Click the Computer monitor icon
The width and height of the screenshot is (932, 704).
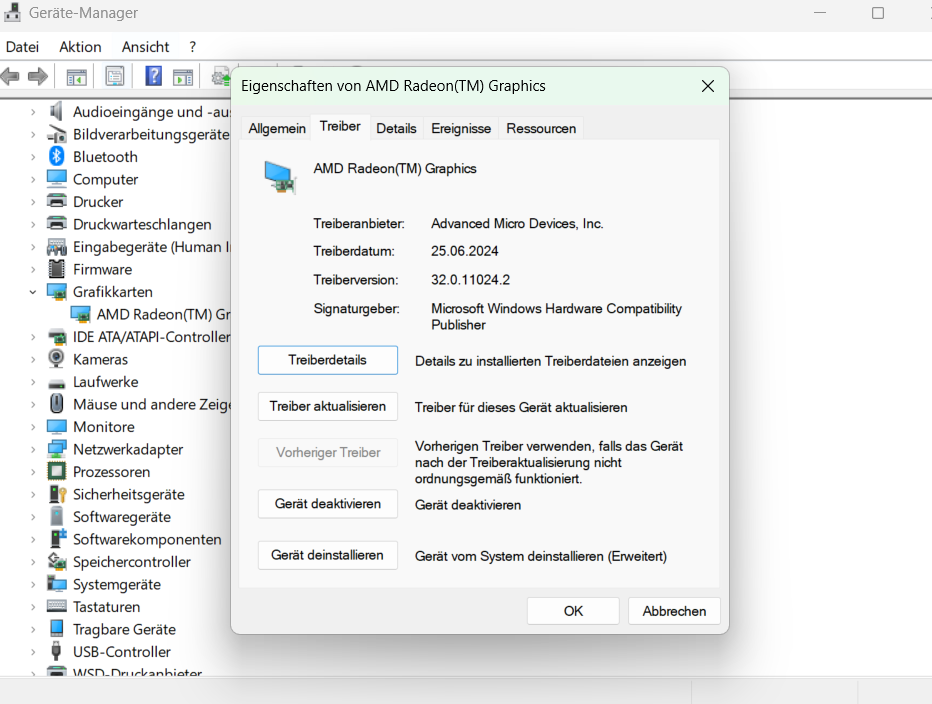pyautogui.click(x=56, y=179)
